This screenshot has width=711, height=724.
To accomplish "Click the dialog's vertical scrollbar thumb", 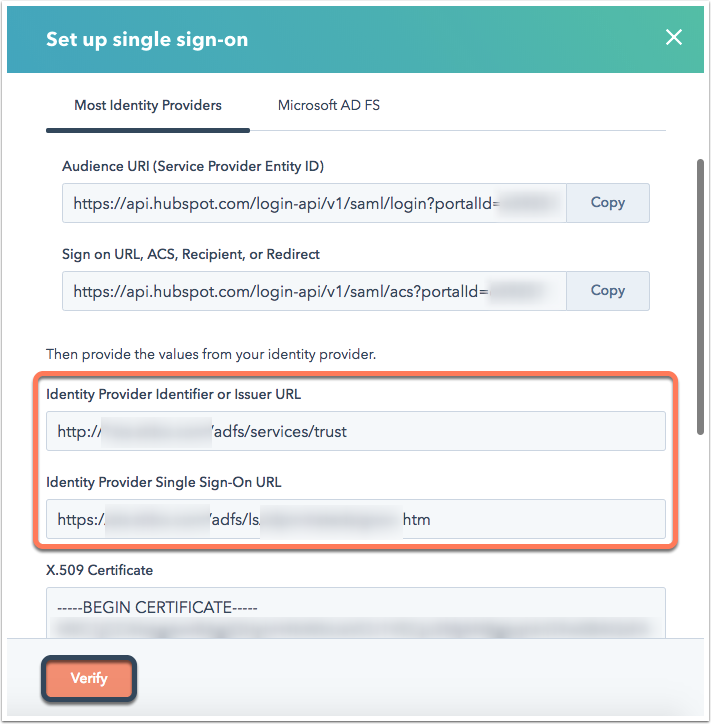I will click(x=700, y=296).
